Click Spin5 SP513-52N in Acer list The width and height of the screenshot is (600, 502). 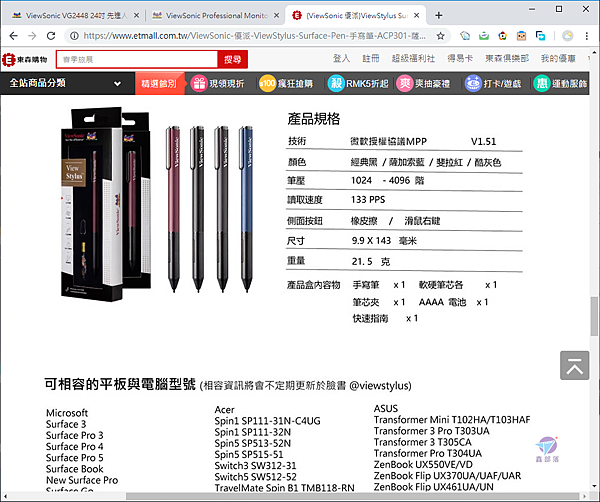point(253,443)
